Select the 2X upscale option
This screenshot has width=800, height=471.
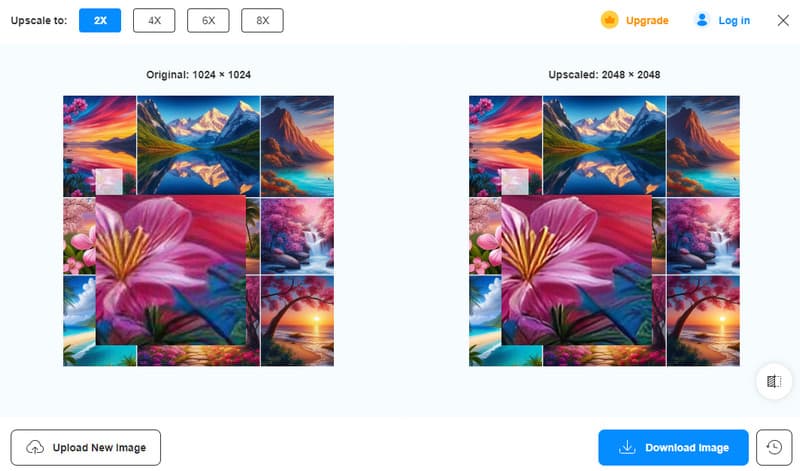[100, 20]
